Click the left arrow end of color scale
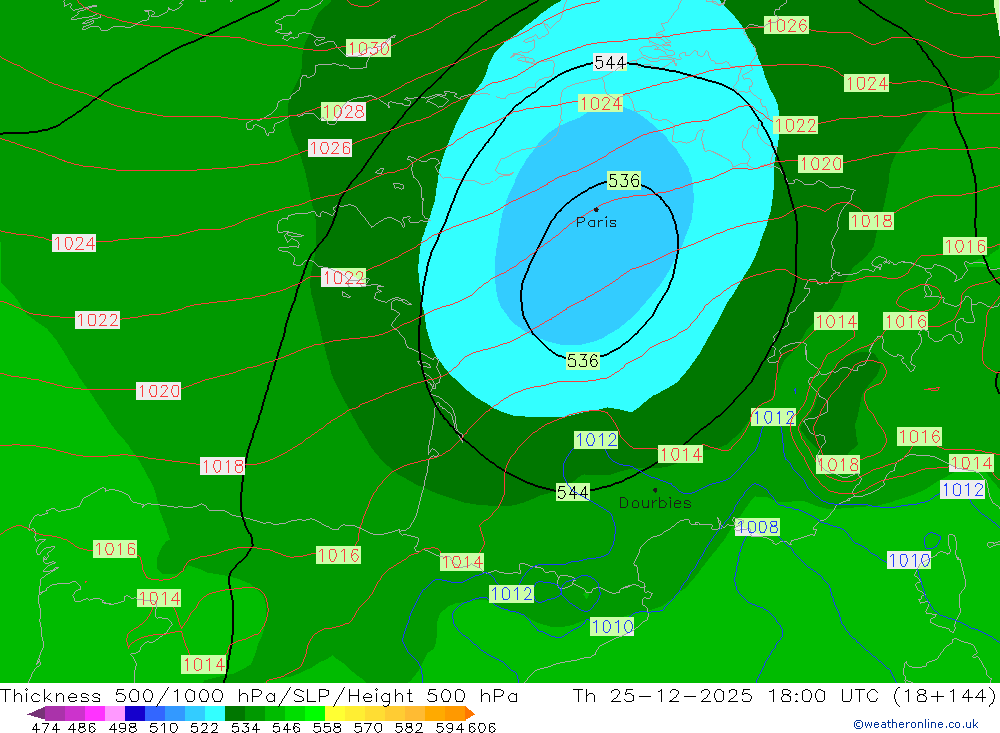1000x733 pixels. 36,713
